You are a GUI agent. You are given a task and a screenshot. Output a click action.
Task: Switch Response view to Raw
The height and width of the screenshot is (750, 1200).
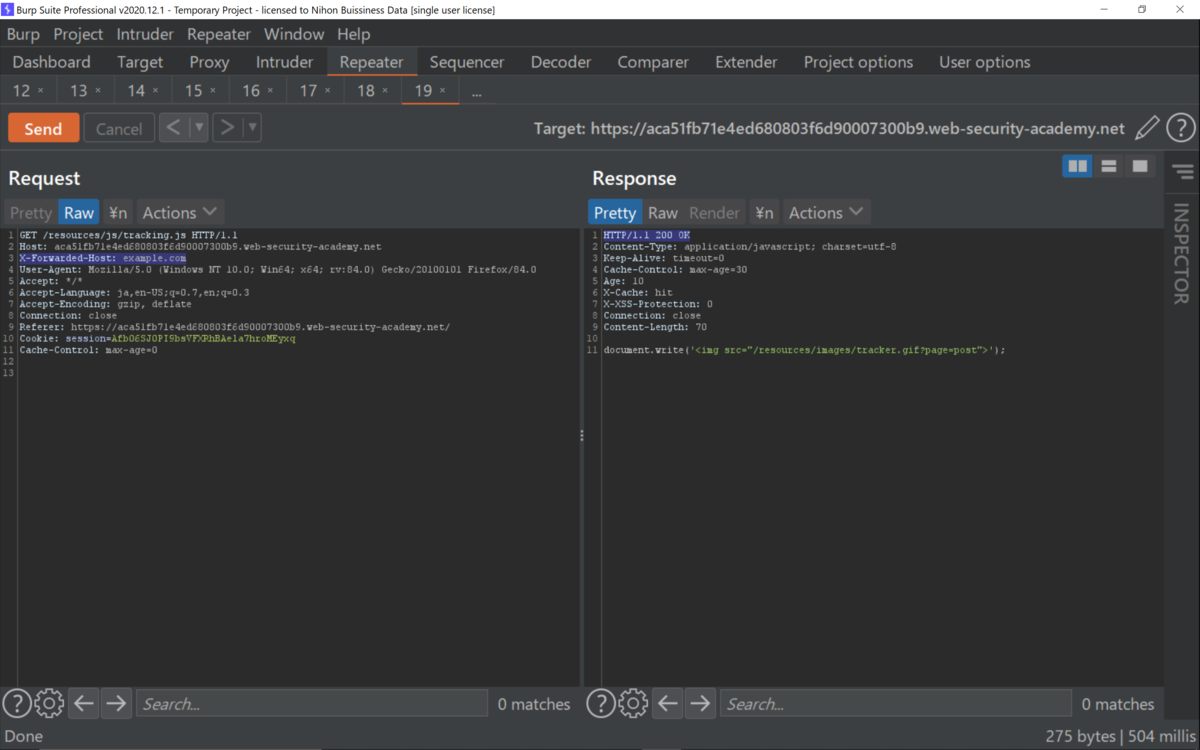[663, 212]
